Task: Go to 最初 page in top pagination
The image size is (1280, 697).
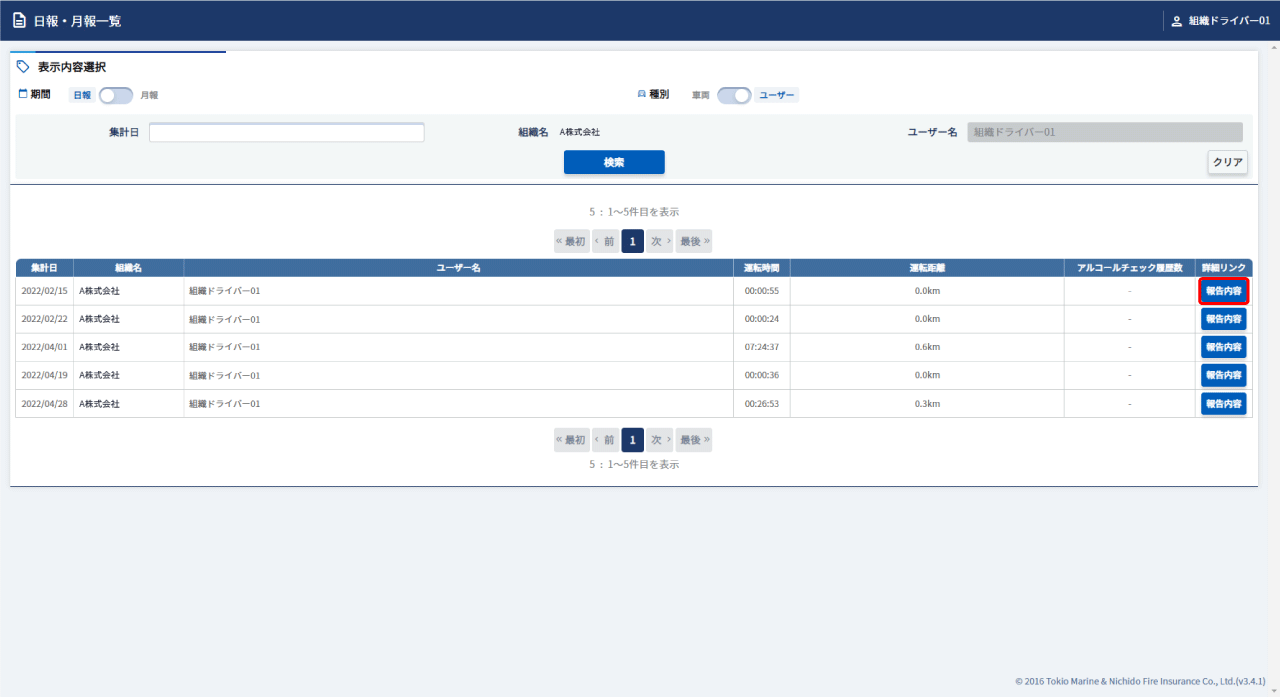Action: (571, 241)
